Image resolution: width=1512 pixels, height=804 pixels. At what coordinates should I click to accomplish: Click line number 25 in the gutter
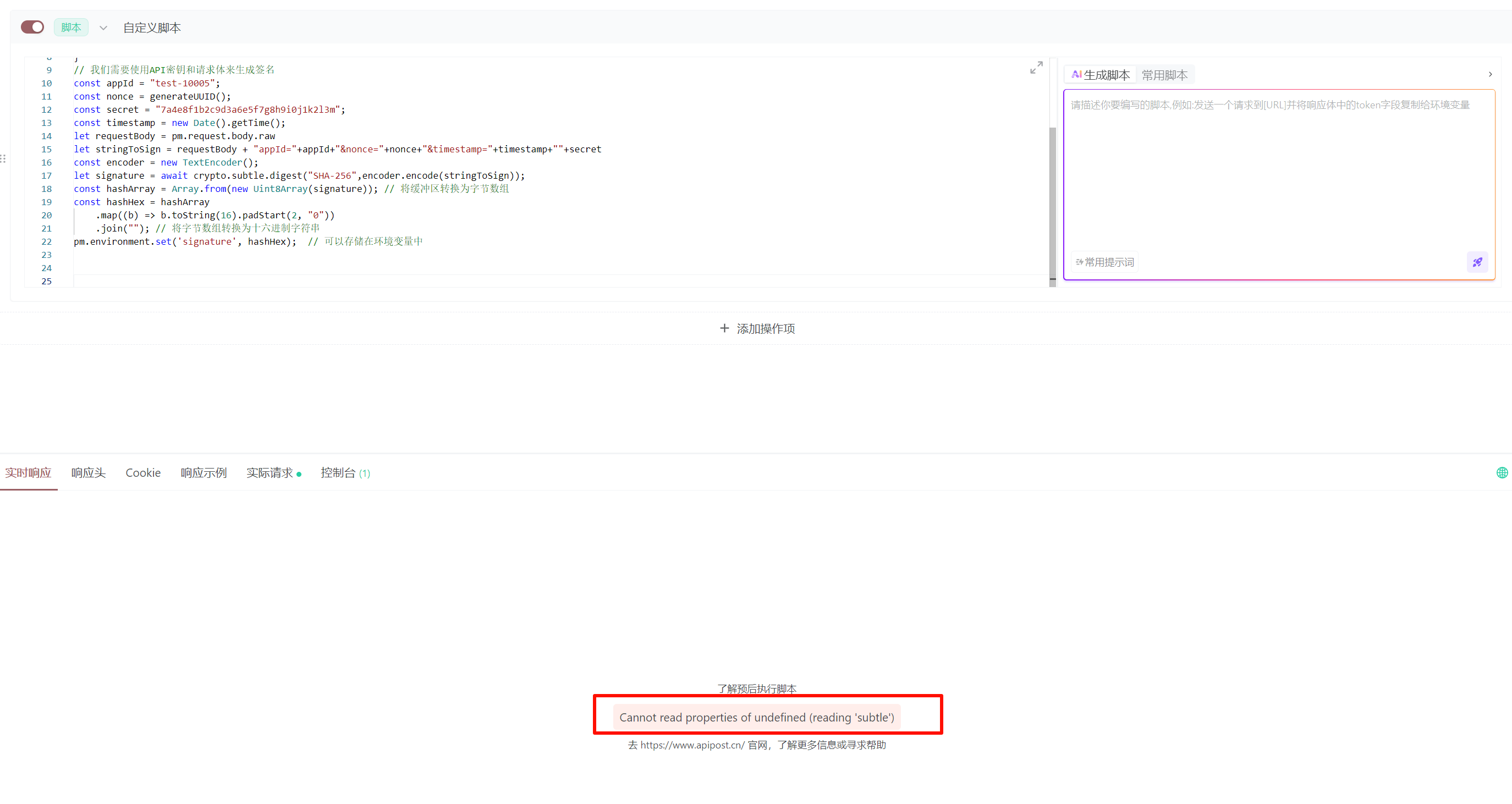click(46, 281)
